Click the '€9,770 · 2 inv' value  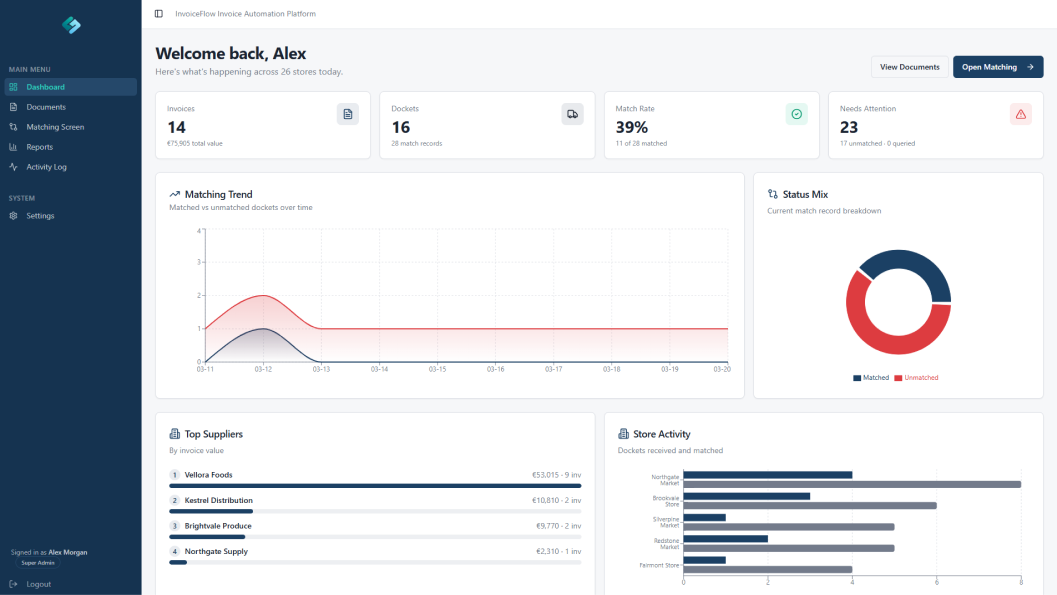click(558, 526)
